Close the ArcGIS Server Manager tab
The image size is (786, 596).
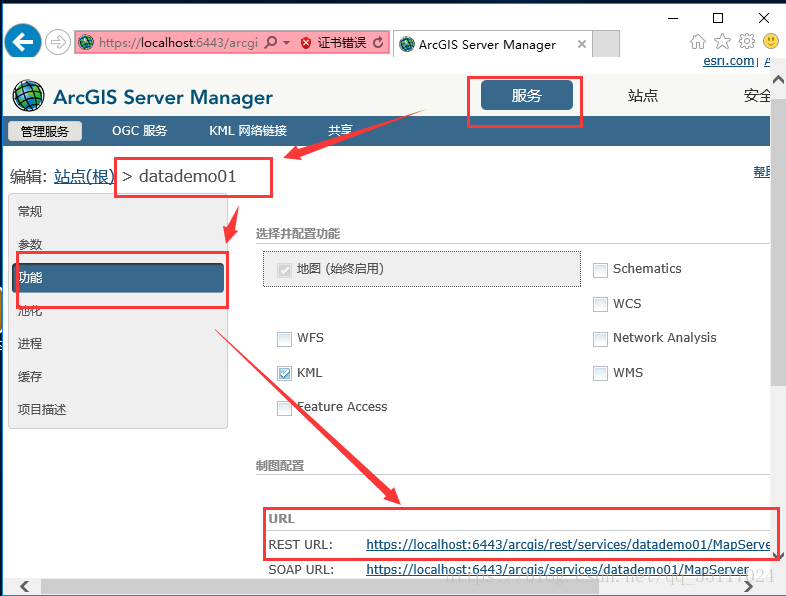[x=581, y=44]
